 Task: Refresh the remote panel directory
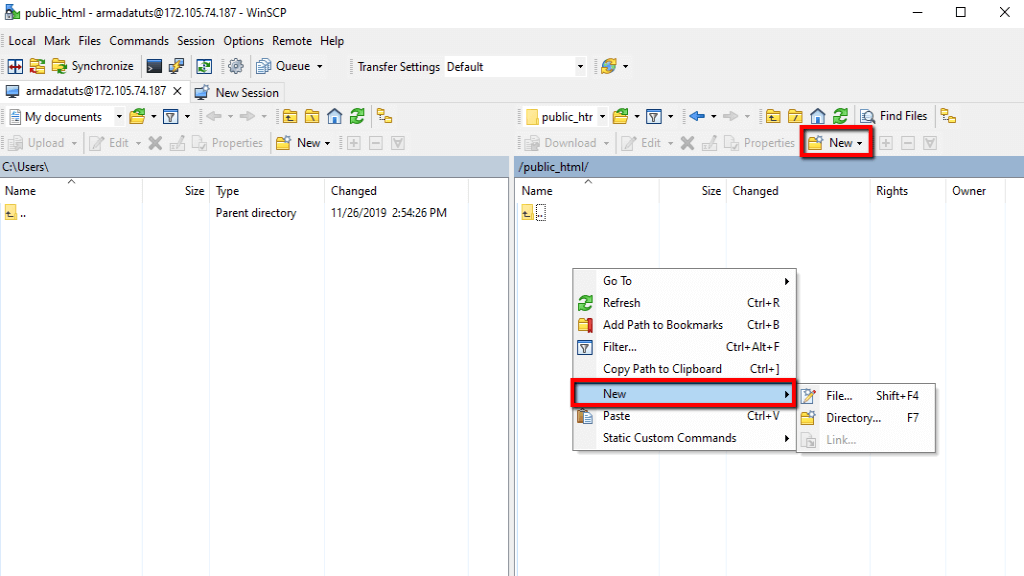840,116
